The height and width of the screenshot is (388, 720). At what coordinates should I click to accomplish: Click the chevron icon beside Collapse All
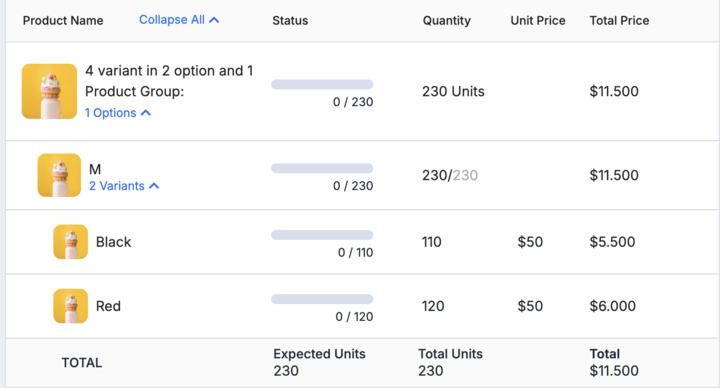point(214,20)
